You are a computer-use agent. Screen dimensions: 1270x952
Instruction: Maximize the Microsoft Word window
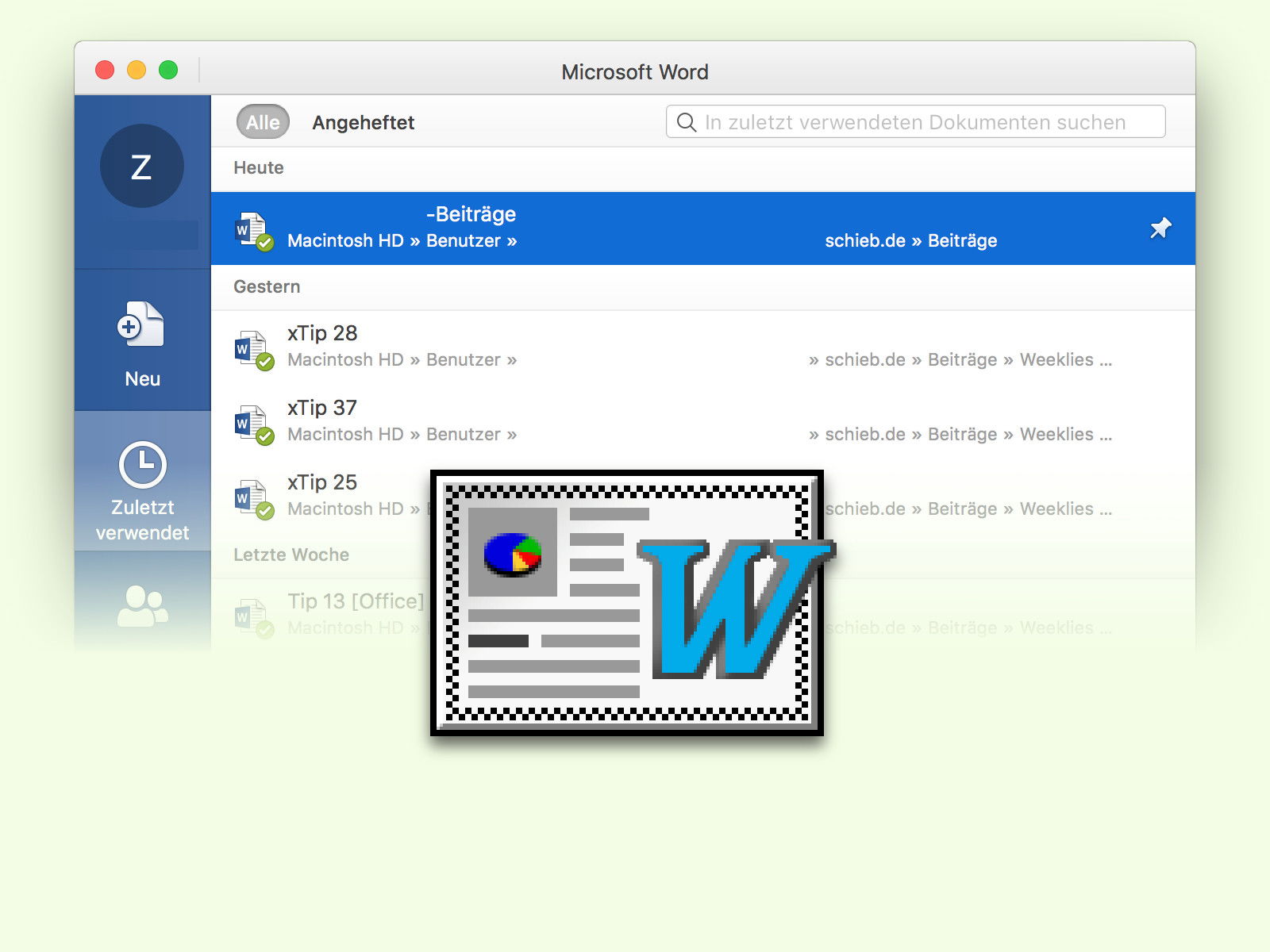click(168, 70)
